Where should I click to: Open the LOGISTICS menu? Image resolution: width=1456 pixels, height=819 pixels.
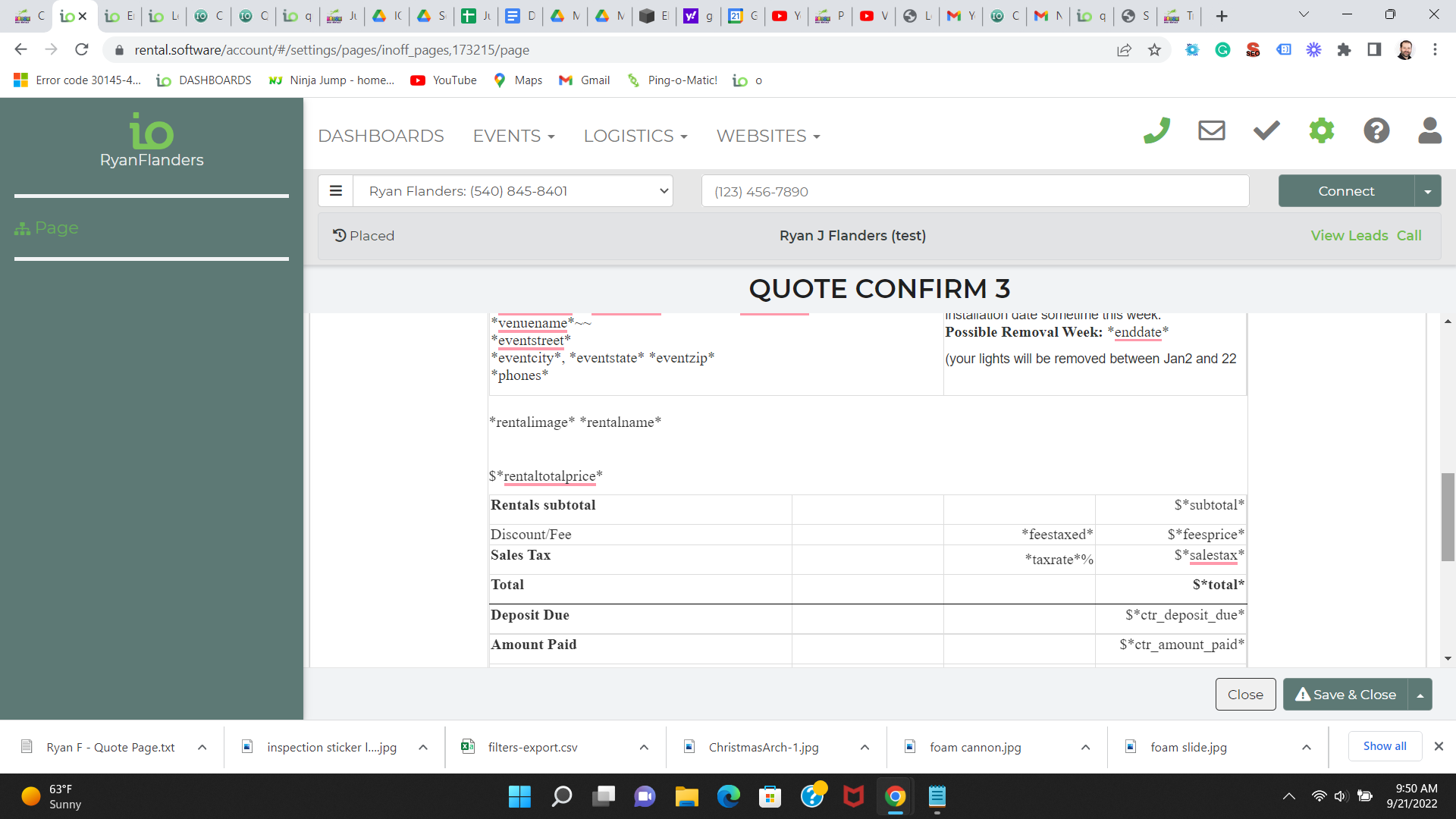tap(635, 136)
